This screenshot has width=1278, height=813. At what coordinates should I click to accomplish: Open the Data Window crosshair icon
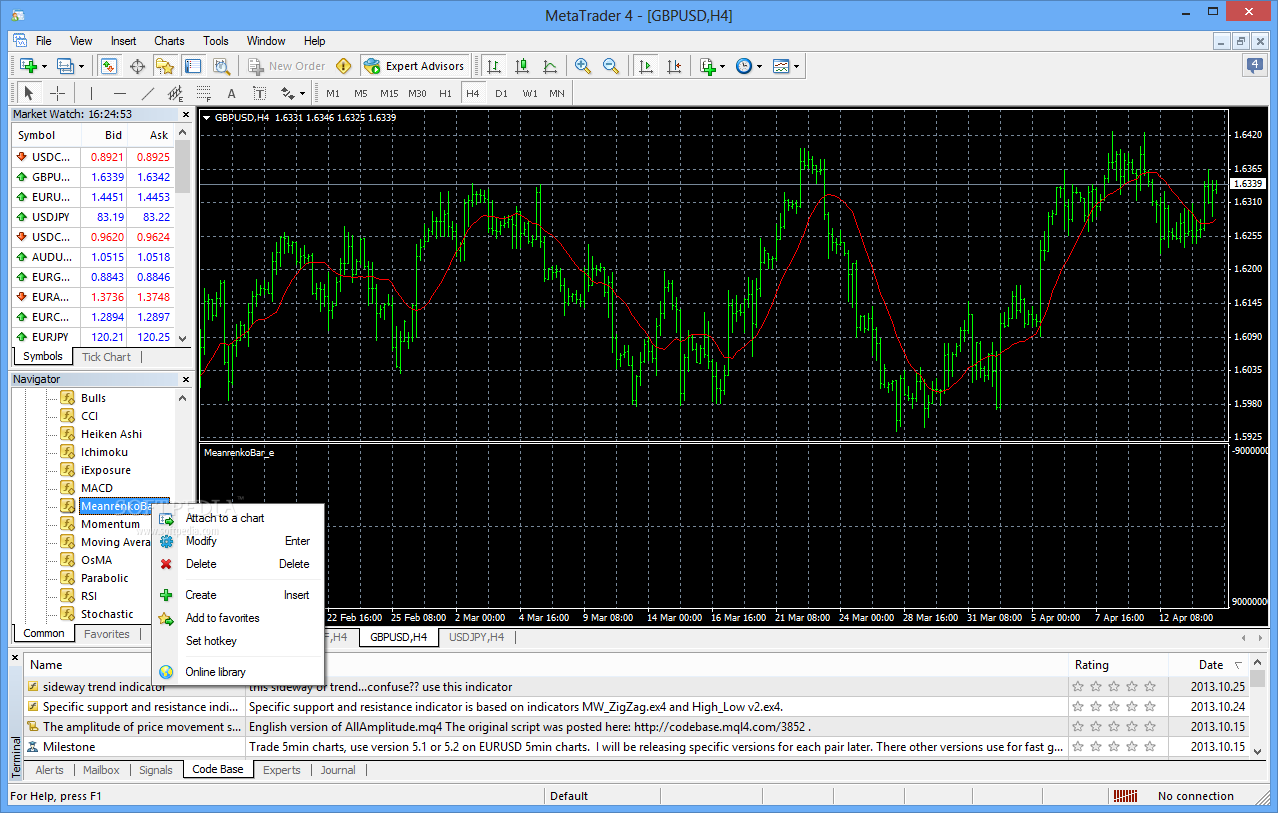coord(137,66)
